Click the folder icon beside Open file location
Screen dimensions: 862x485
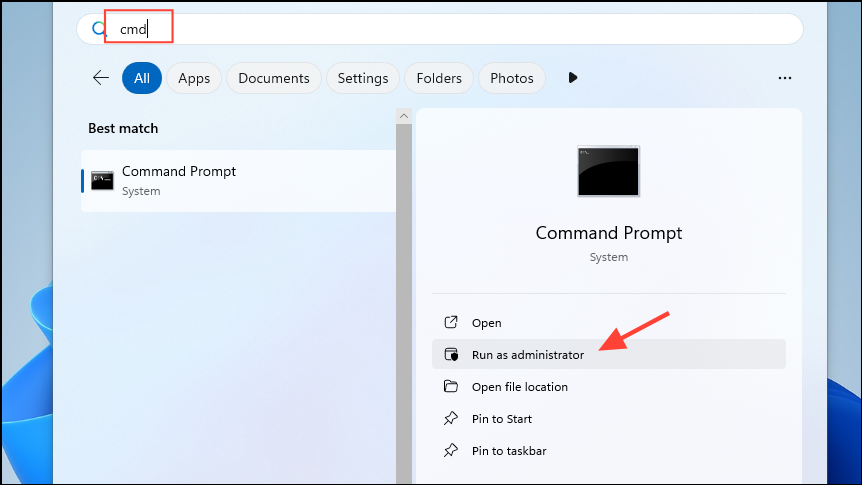coord(451,386)
